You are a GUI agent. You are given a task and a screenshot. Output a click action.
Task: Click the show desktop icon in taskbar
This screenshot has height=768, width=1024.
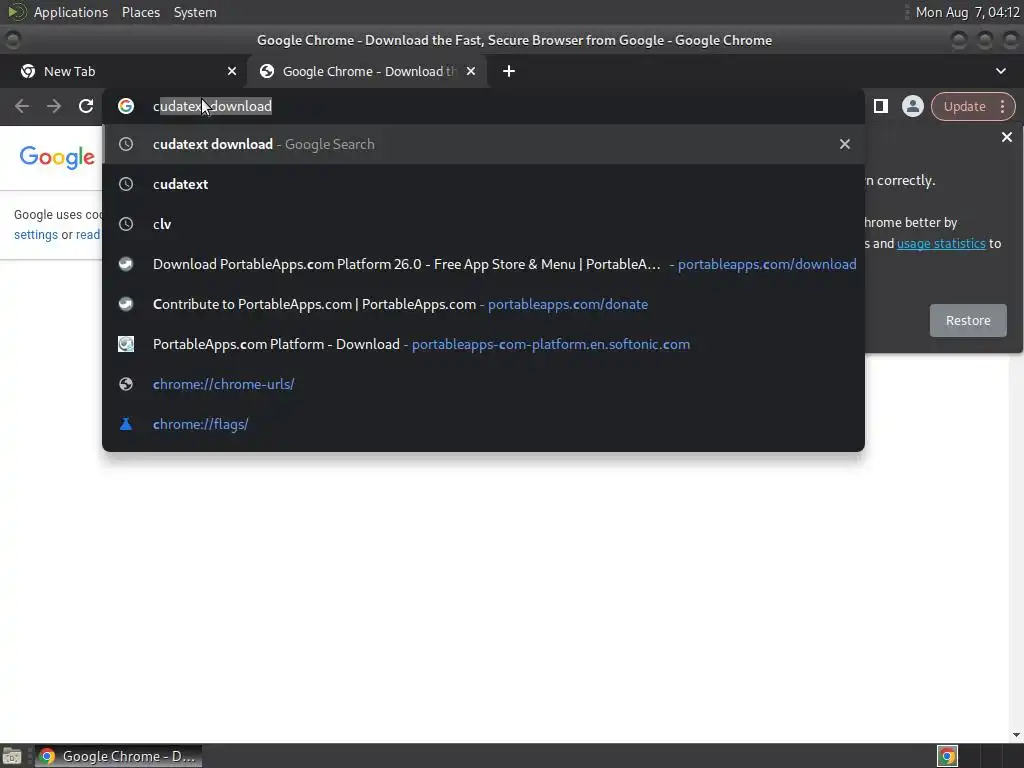tap(12, 756)
